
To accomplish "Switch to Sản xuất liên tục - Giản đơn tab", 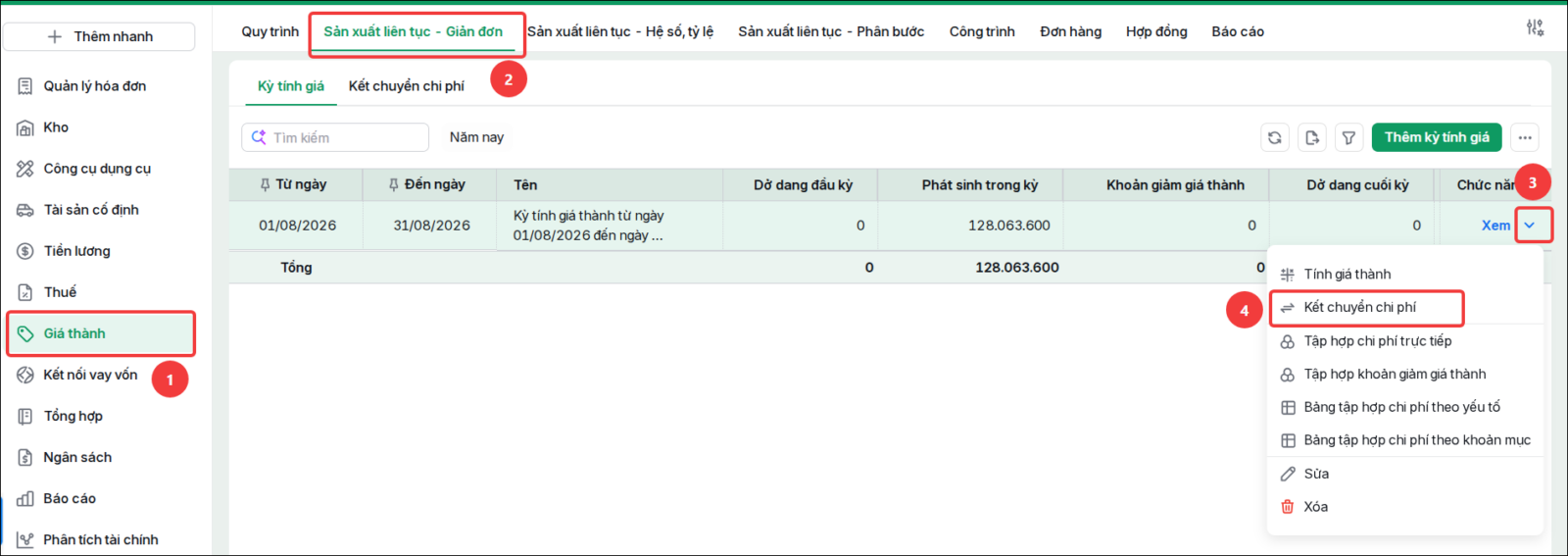I will [414, 31].
